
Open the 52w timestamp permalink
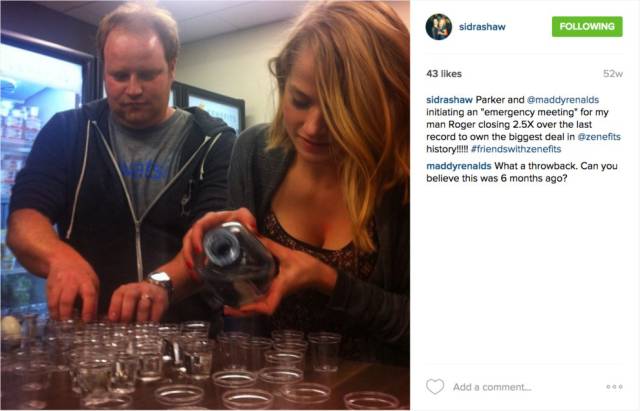[x=613, y=74]
